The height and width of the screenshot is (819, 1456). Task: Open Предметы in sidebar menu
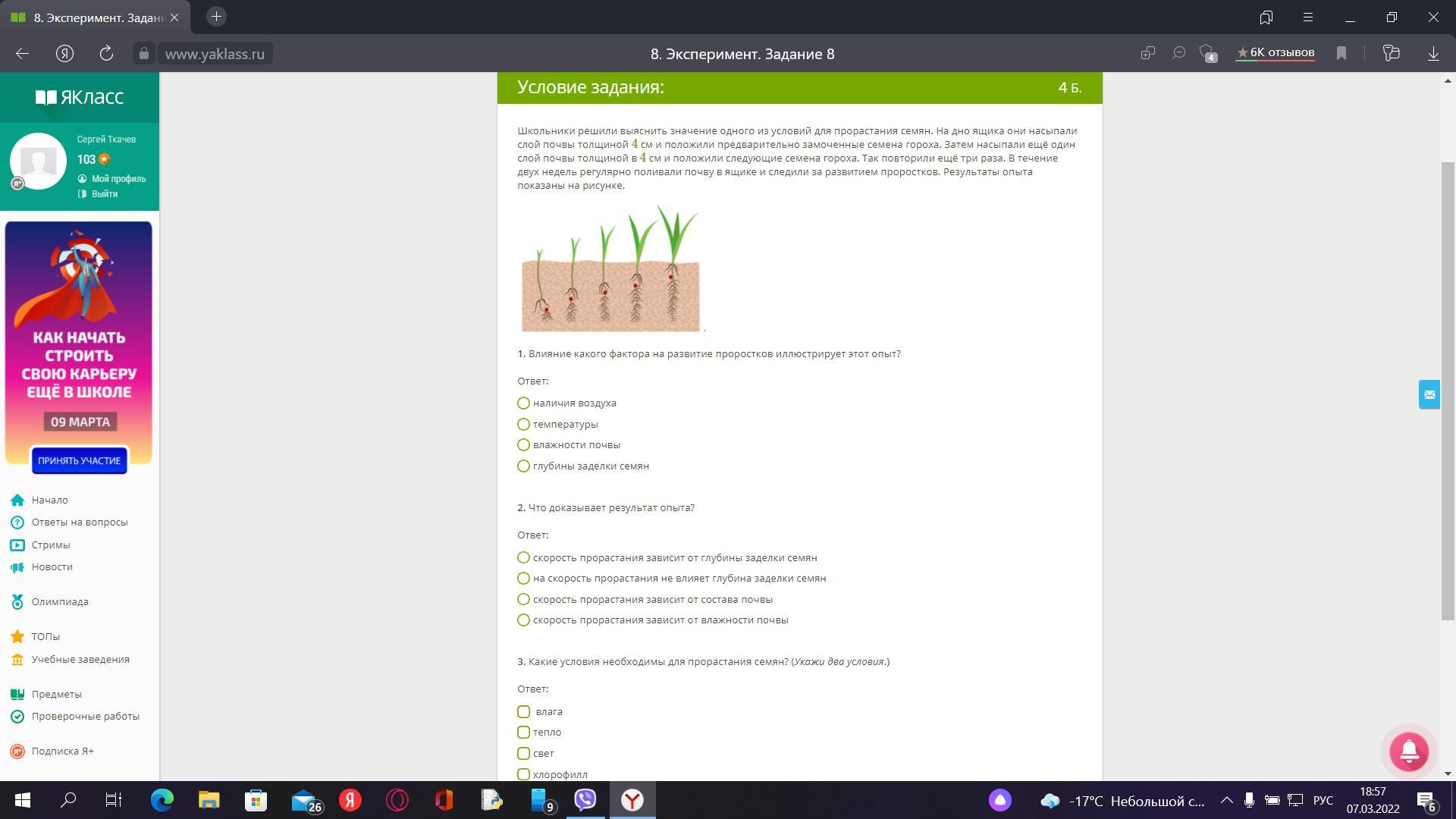(56, 695)
